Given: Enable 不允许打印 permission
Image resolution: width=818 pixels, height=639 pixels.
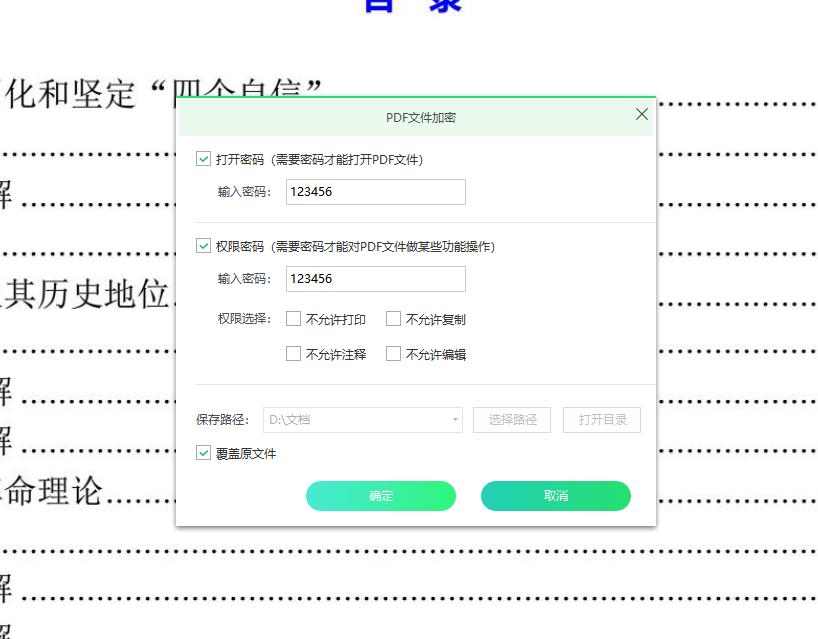Looking at the screenshot, I should pos(293,319).
